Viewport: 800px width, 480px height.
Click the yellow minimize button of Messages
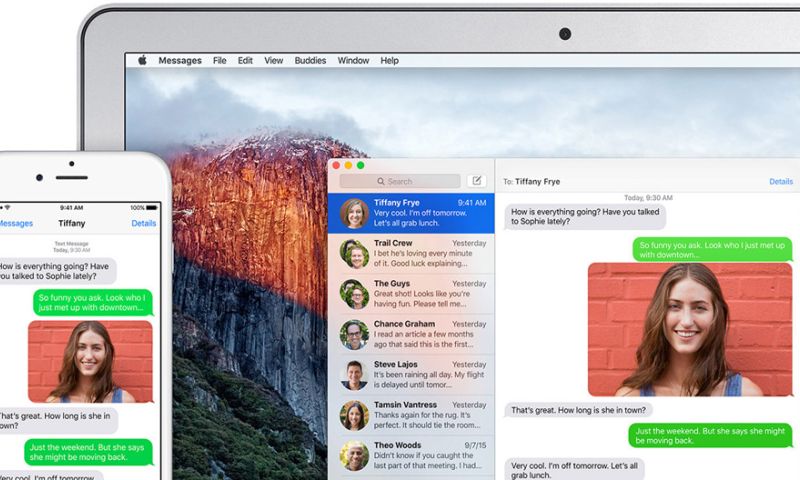348,165
